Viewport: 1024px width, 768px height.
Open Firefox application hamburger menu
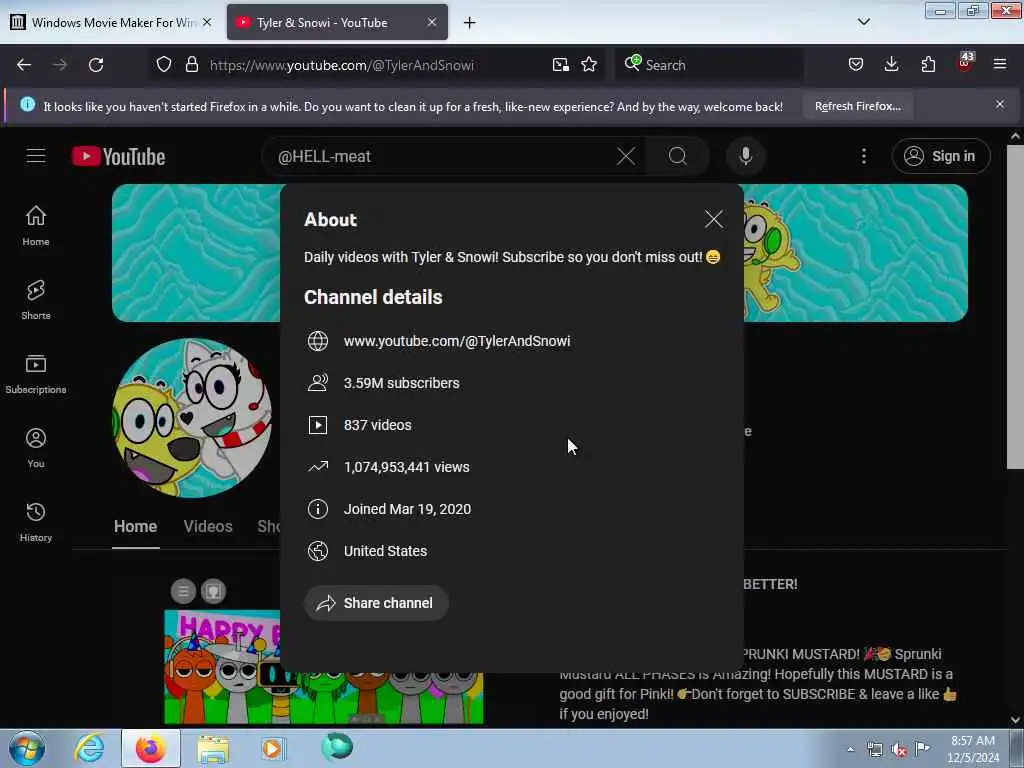(1000, 65)
